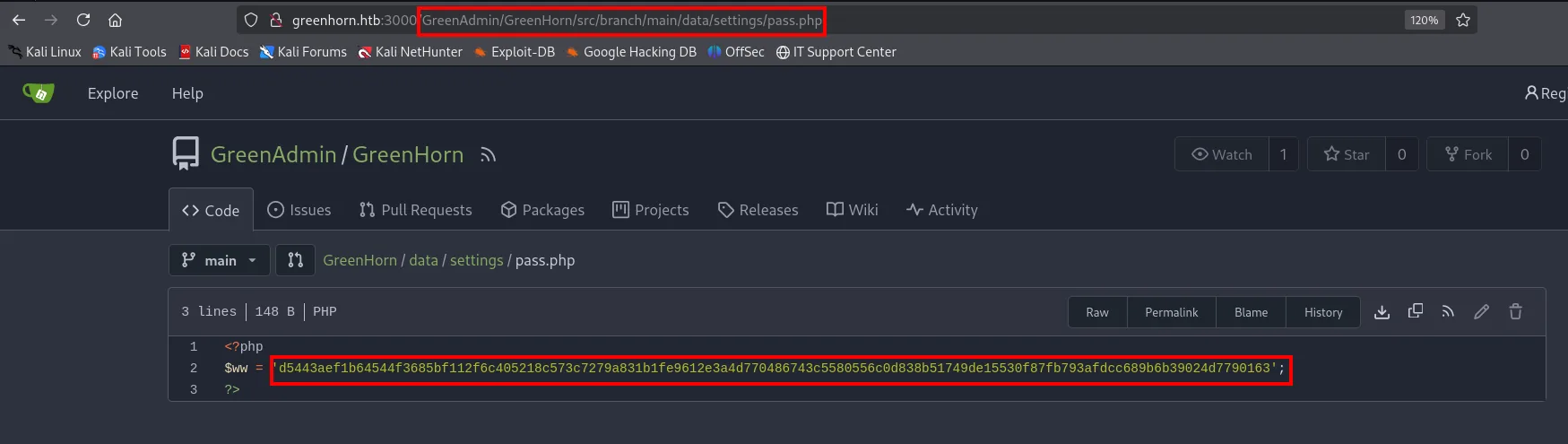Switch to the Pull Requests tab
This screenshot has height=444, width=1568.
pyautogui.click(x=415, y=210)
